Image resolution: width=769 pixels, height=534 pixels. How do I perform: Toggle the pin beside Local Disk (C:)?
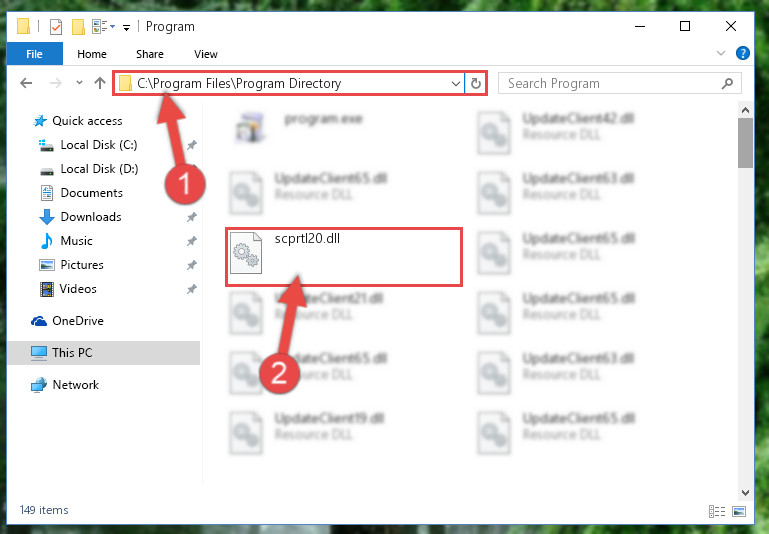pos(191,145)
